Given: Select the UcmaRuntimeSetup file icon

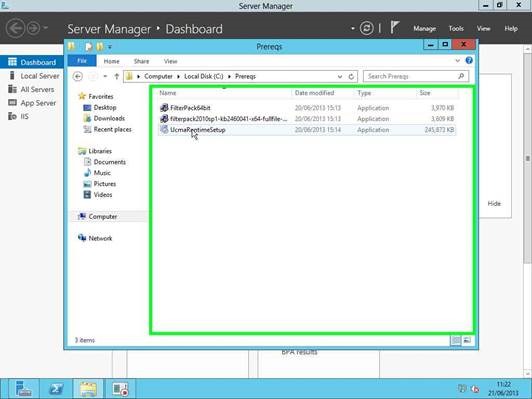Looking at the screenshot, I should click(164, 130).
